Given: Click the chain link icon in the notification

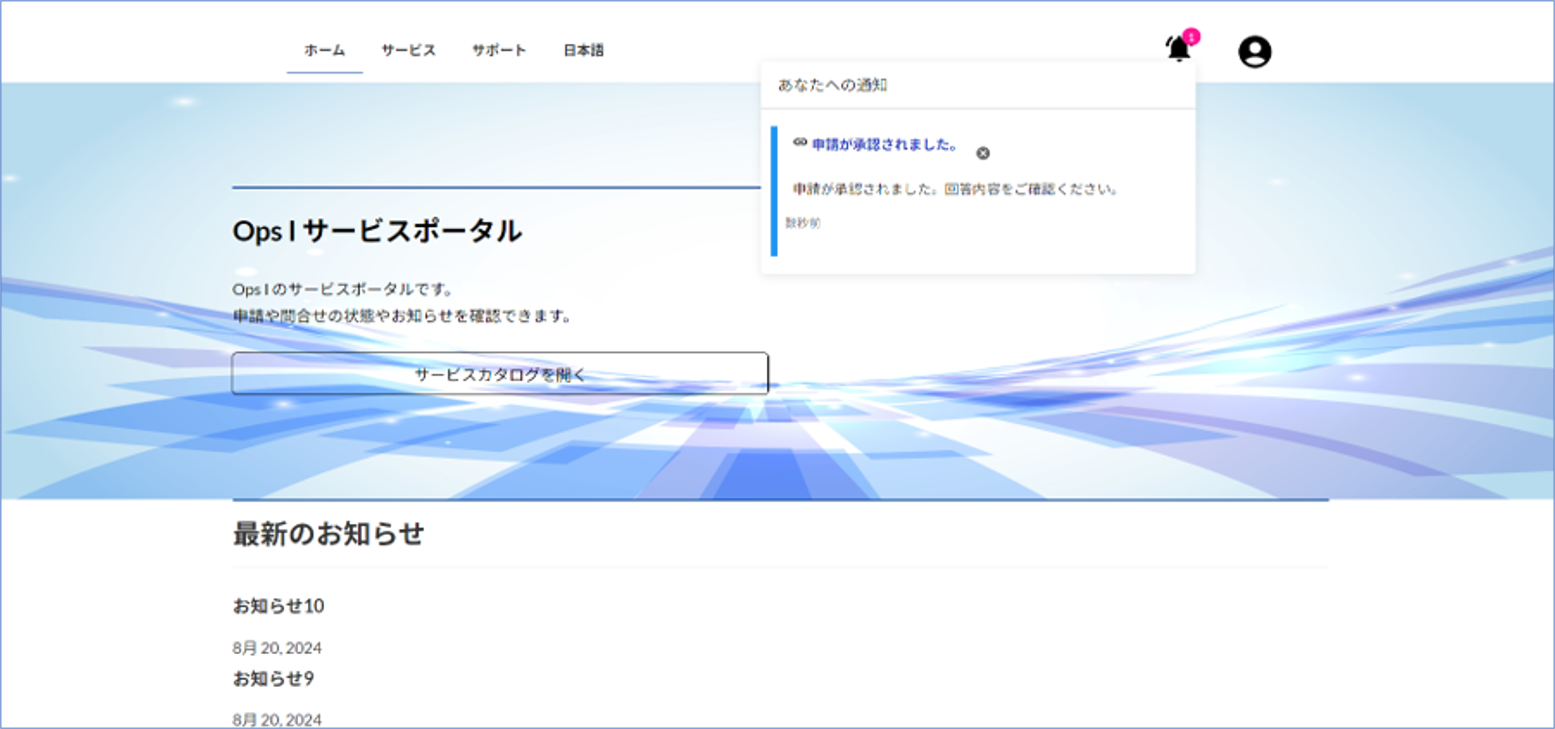Looking at the screenshot, I should [x=800, y=143].
